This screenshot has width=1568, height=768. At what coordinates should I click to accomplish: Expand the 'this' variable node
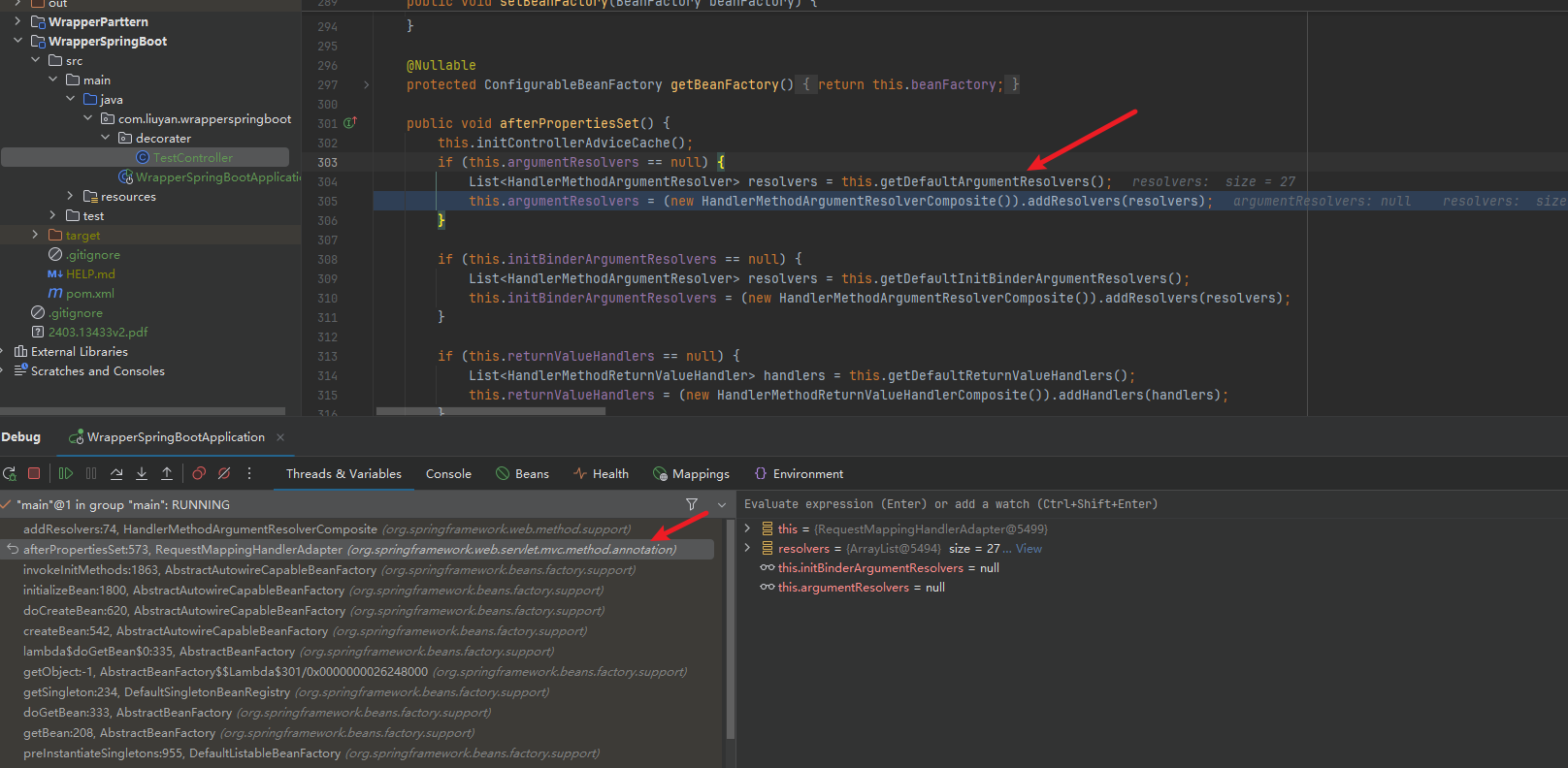point(747,528)
